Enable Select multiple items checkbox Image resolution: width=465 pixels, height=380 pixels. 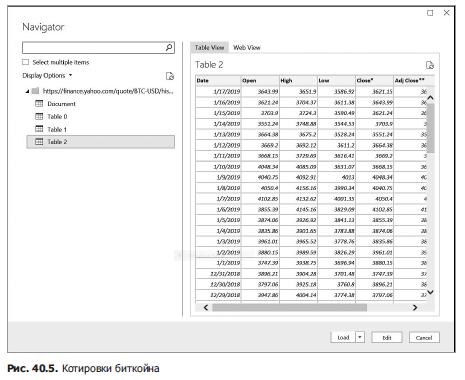tap(26, 62)
